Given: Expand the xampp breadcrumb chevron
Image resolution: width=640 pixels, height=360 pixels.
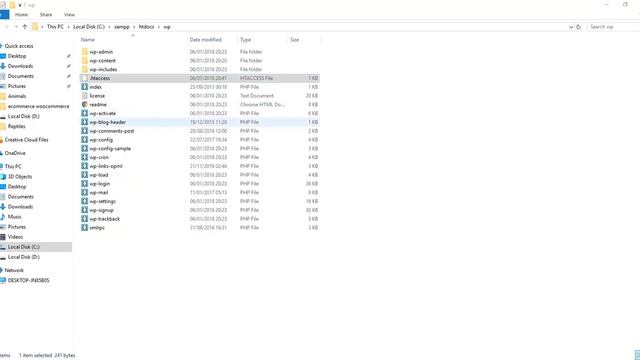Looking at the screenshot, I should click(134, 27).
